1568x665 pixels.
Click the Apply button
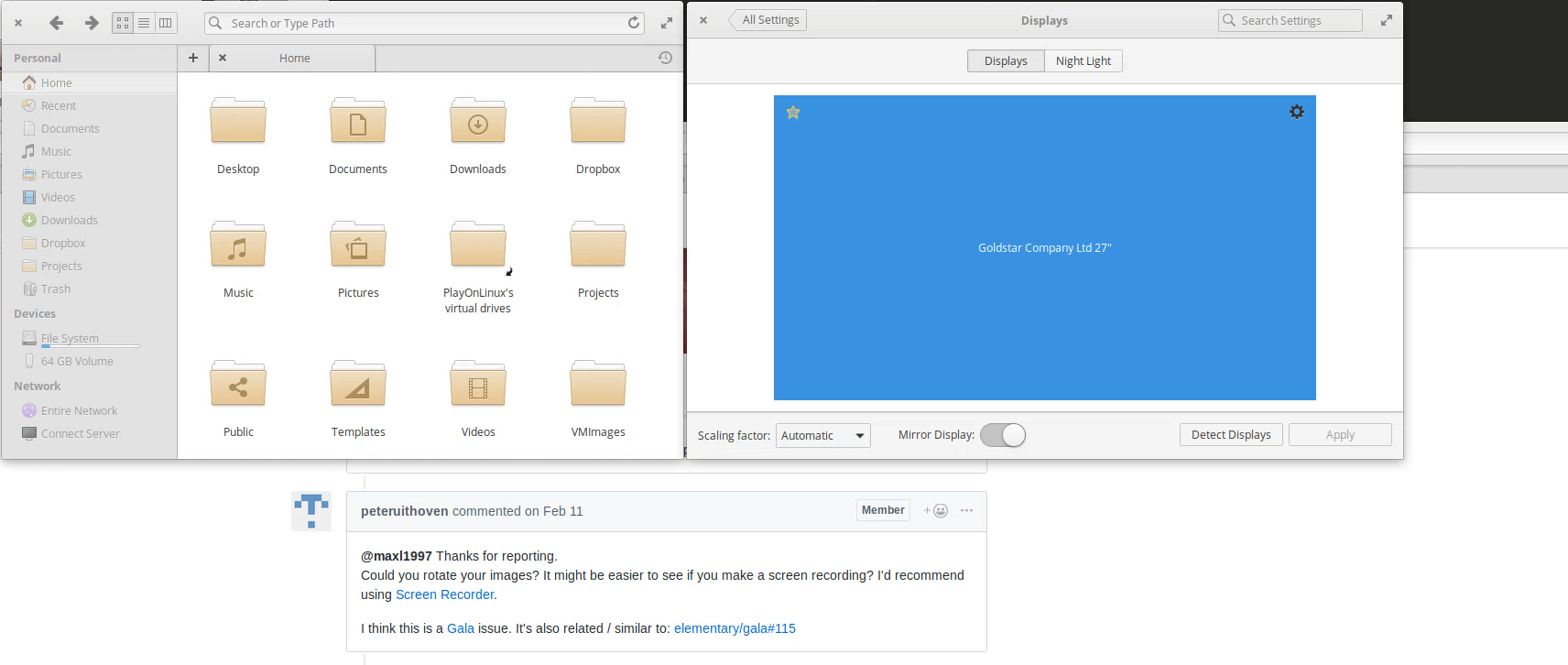1340,435
